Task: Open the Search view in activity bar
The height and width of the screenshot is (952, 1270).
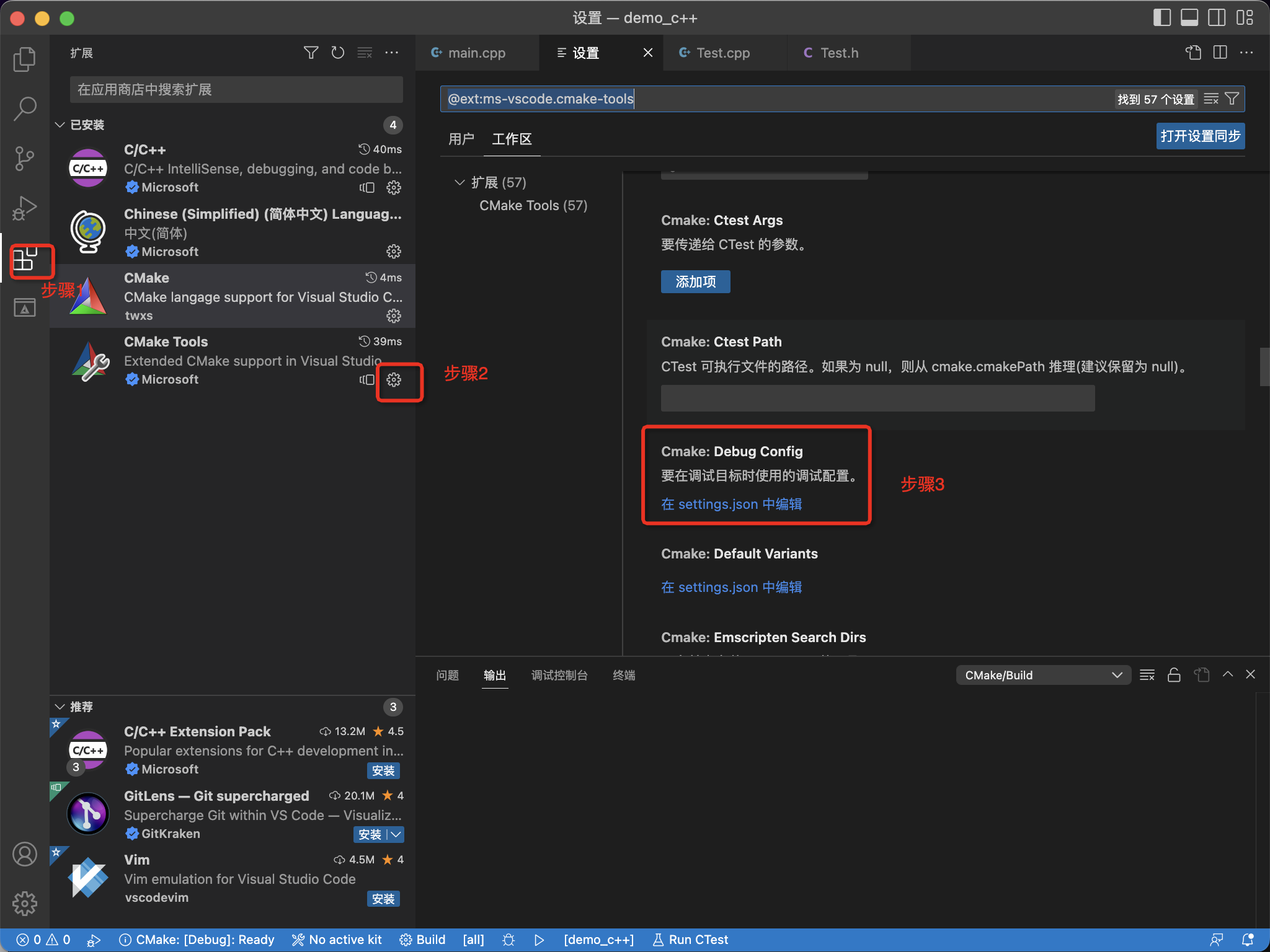Action: tap(25, 108)
